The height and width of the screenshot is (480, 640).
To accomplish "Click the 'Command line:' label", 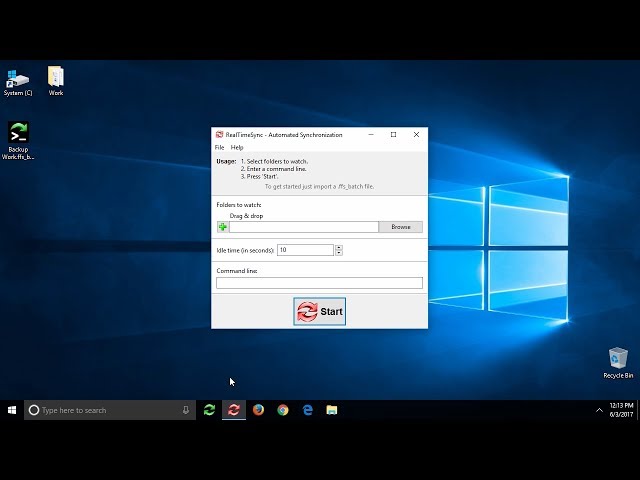I will [x=237, y=271].
